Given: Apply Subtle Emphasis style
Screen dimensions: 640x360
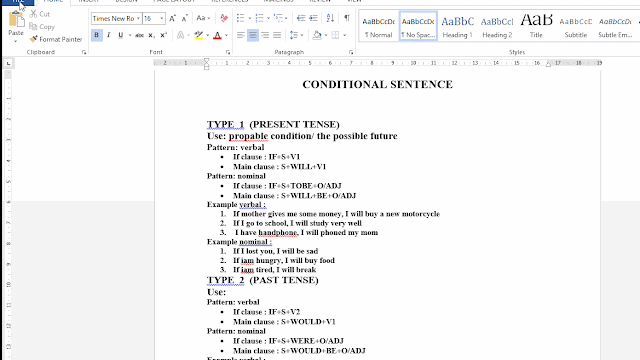Looking at the screenshot, I should tap(615, 27).
